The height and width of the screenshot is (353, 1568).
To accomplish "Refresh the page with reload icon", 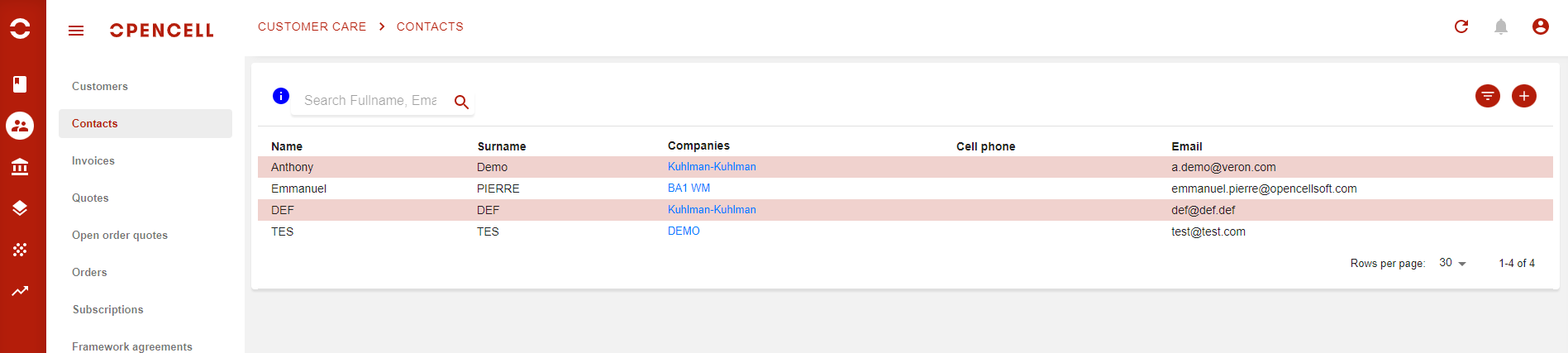I will pyautogui.click(x=1461, y=26).
